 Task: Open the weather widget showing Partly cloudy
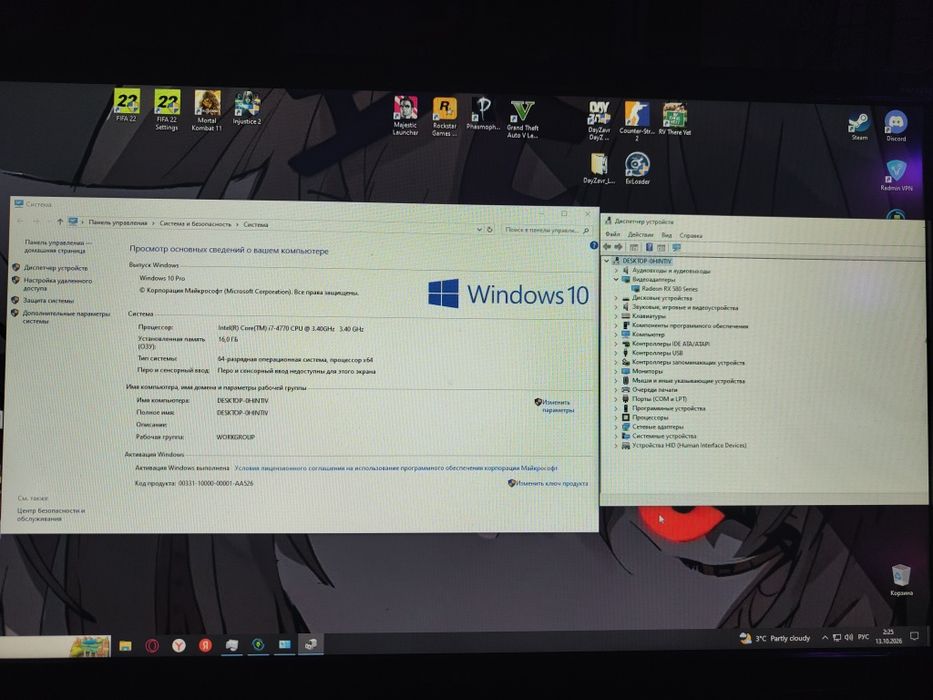point(775,638)
